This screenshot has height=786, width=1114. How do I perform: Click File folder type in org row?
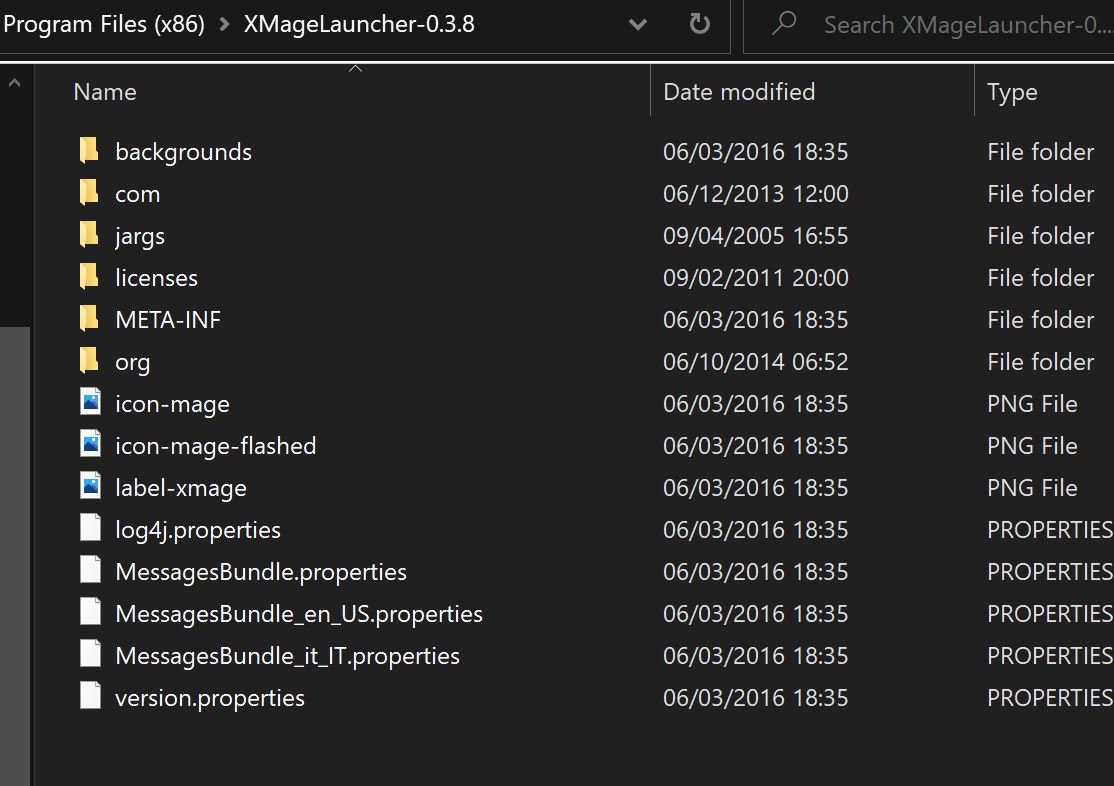tap(1041, 362)
